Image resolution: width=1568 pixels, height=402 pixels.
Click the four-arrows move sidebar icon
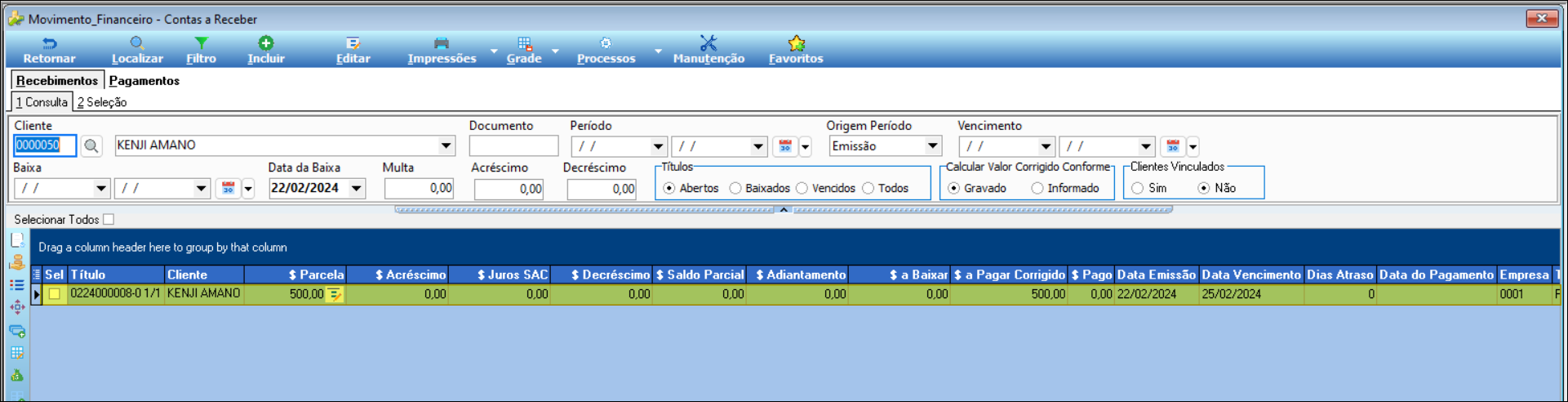(17, 308)
